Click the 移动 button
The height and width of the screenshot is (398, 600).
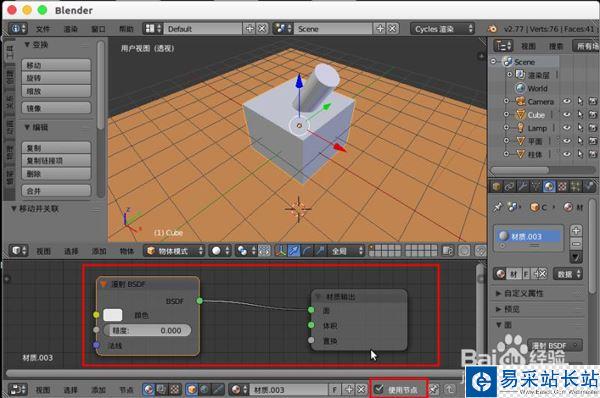coord(56,65)
